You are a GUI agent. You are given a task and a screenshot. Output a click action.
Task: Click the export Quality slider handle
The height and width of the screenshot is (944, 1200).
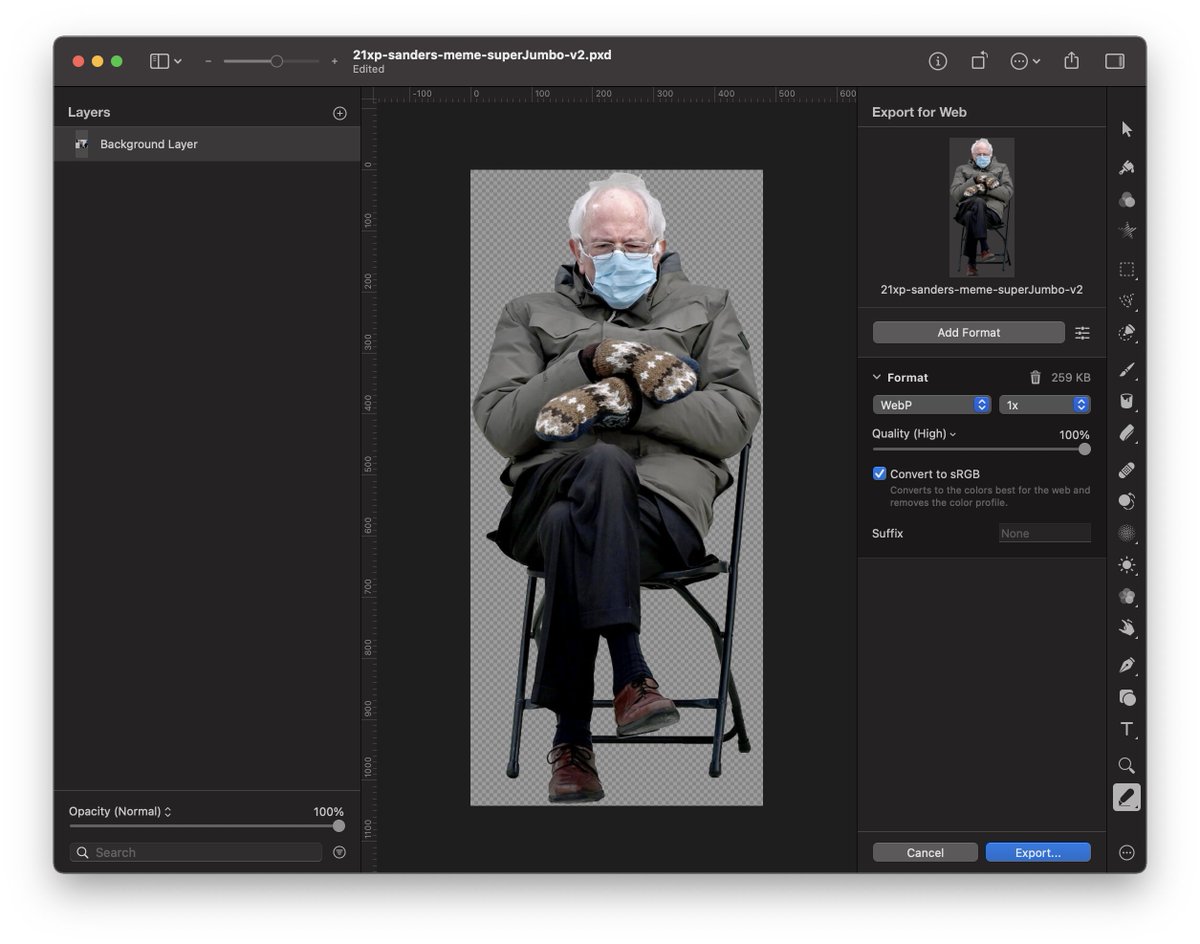point(1084,450)
